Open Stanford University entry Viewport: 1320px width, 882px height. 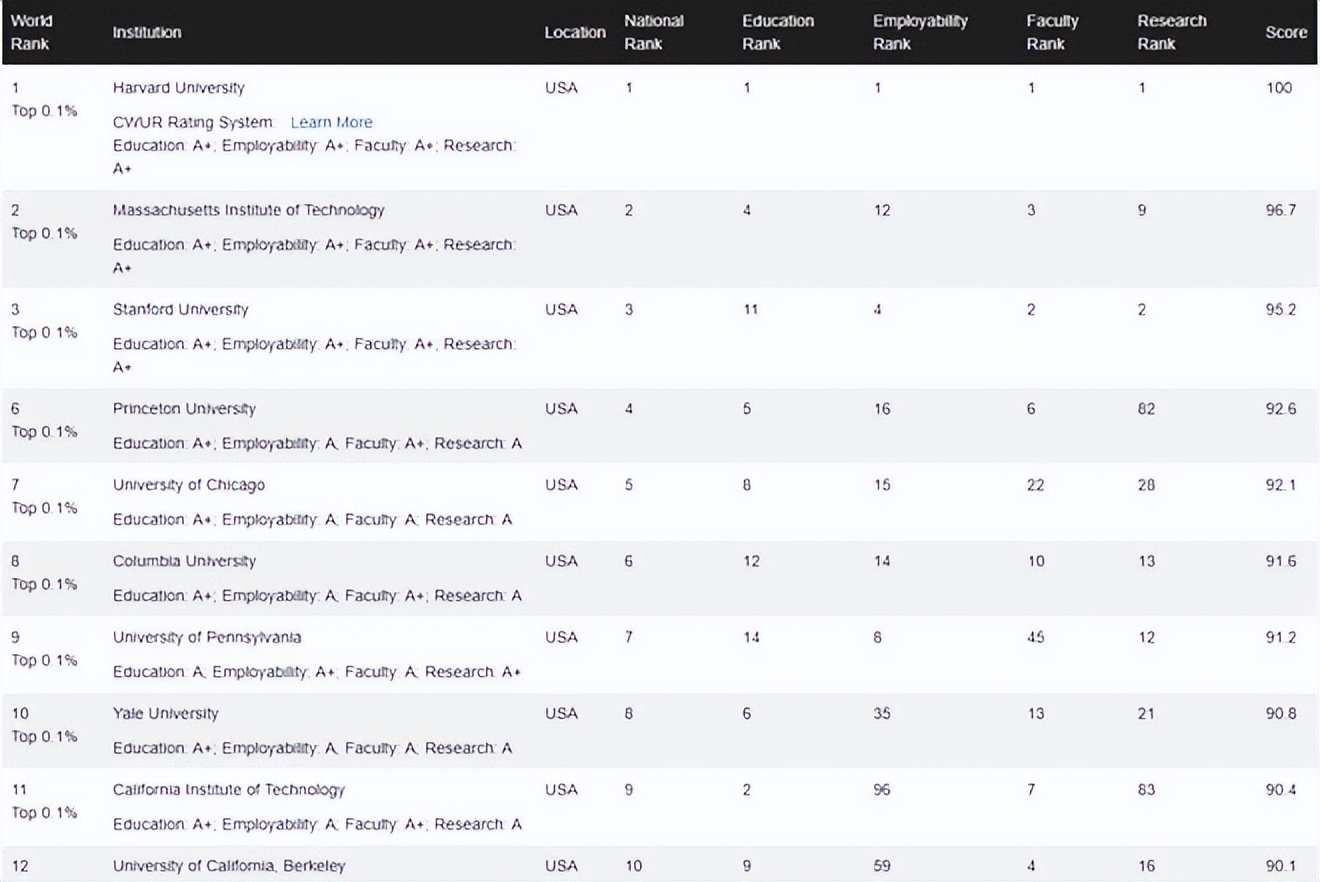pos(180,310)
